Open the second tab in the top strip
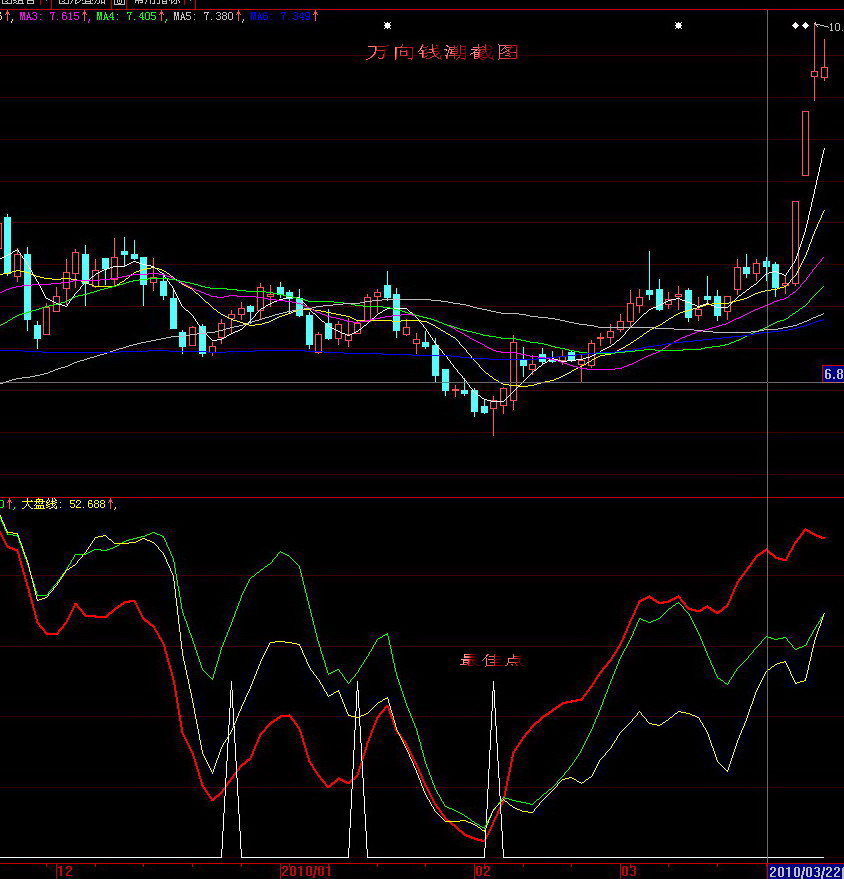 82,3
